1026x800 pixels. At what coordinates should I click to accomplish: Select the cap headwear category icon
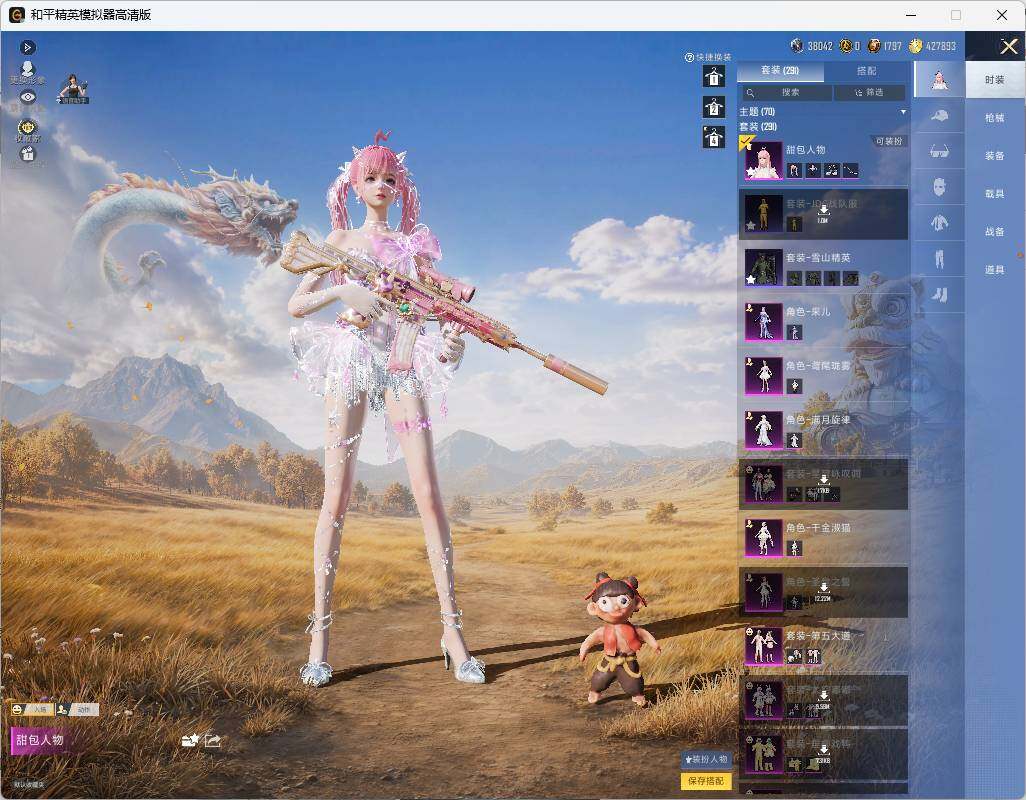click(x=939, y=116)
